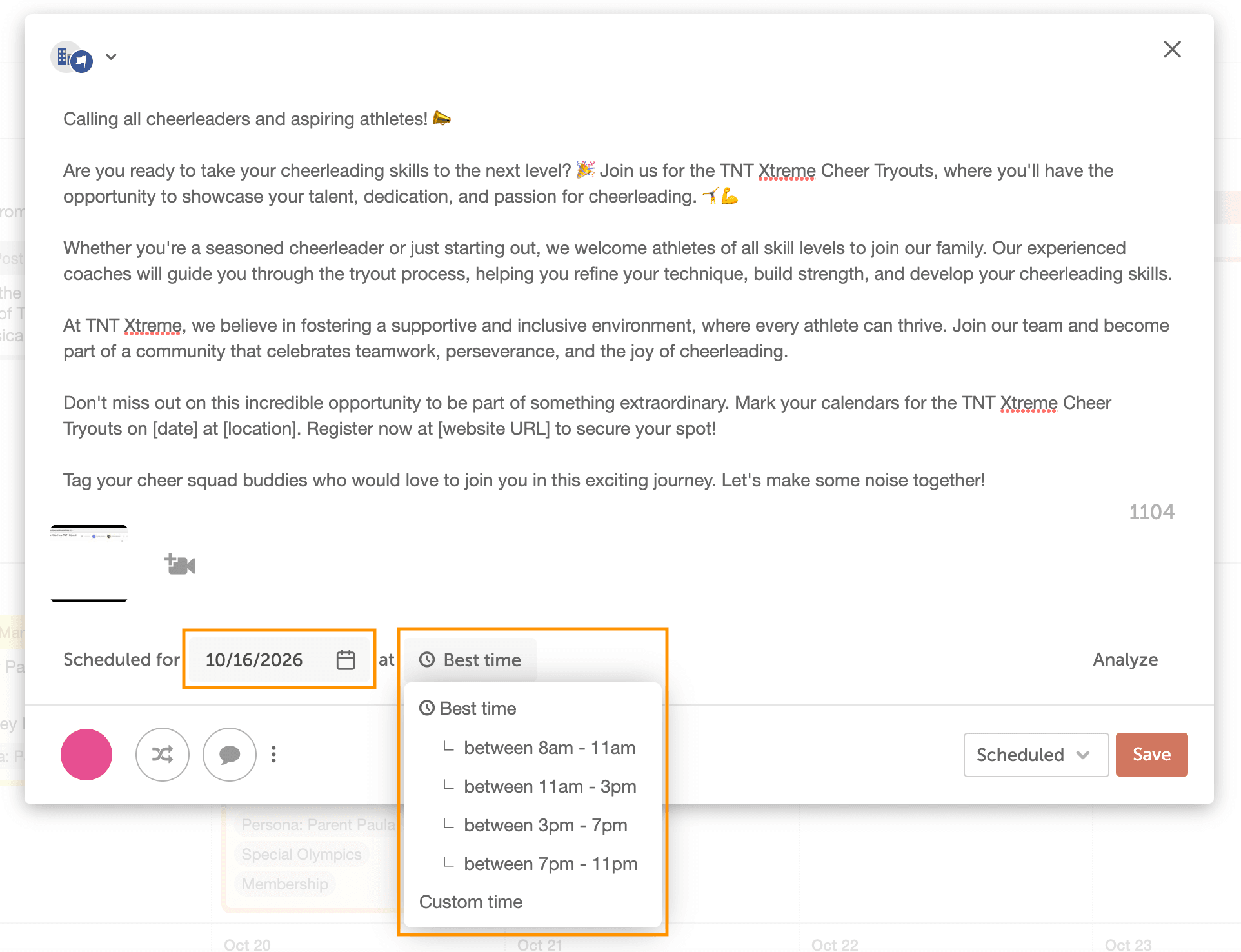Click the Save button
The image size is (1241, 952).
pos(1151,754)
